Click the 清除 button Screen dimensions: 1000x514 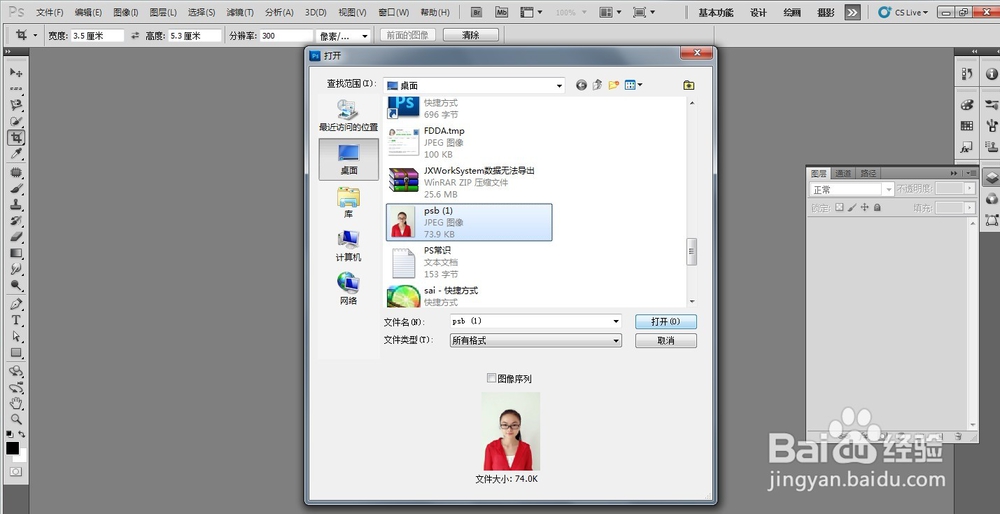click(471, 35)
